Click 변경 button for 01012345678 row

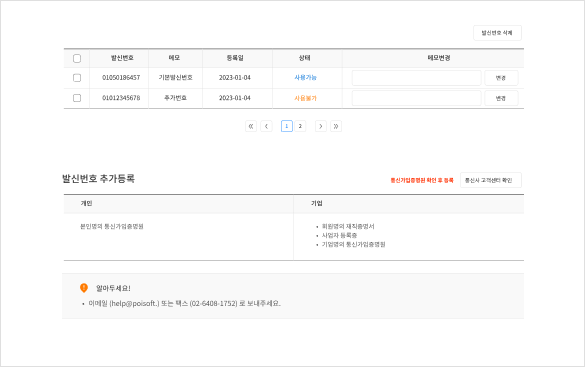coord(501,98)
